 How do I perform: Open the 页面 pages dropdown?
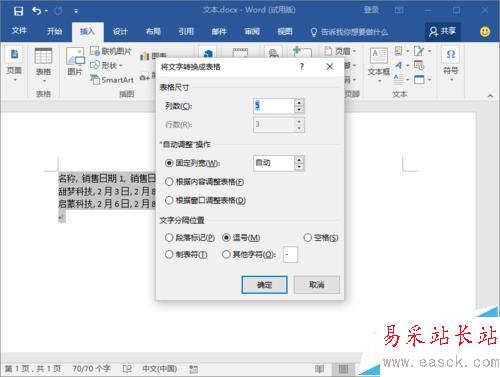pyautogui.click(x=14, y=65)
